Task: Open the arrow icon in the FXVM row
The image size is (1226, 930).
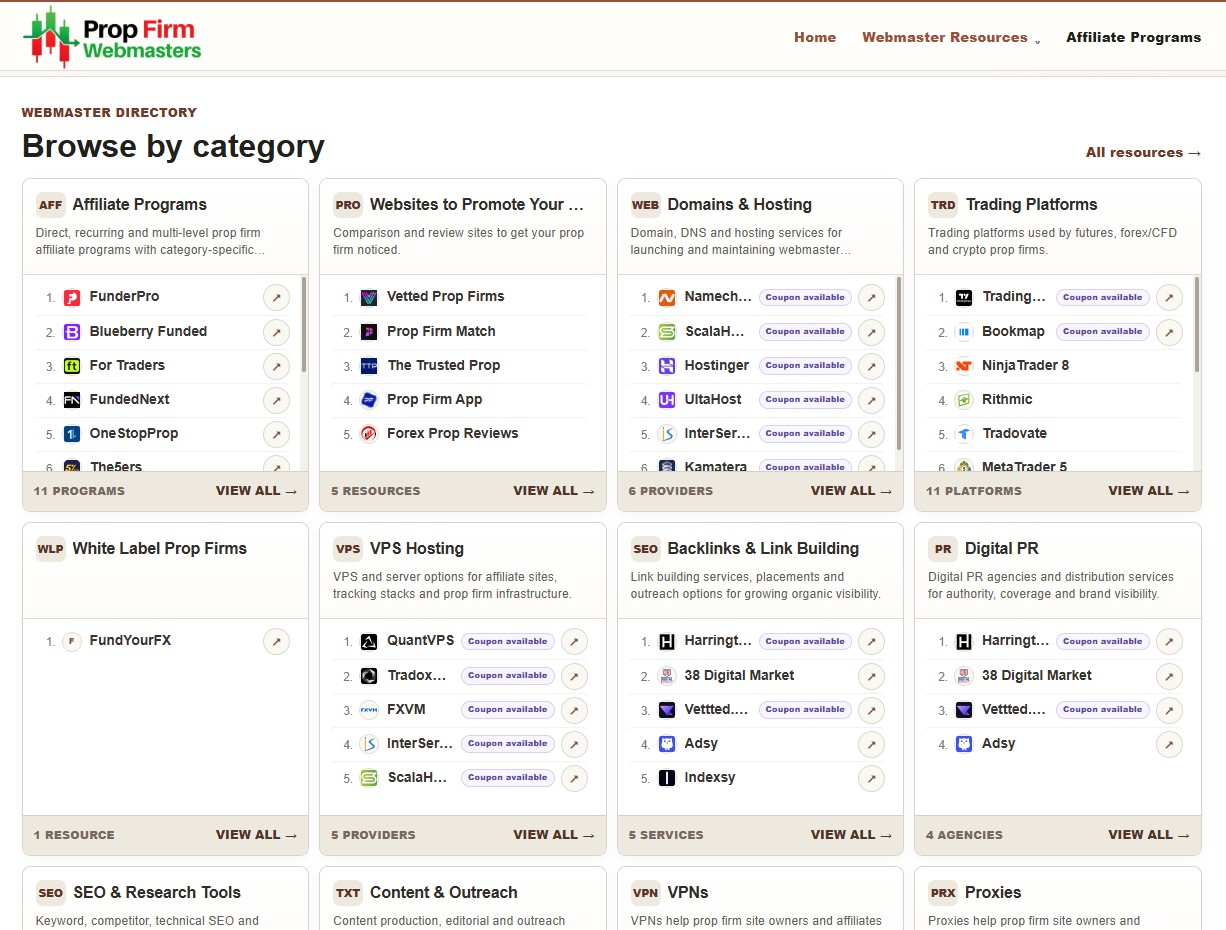Action: [574, 709]
